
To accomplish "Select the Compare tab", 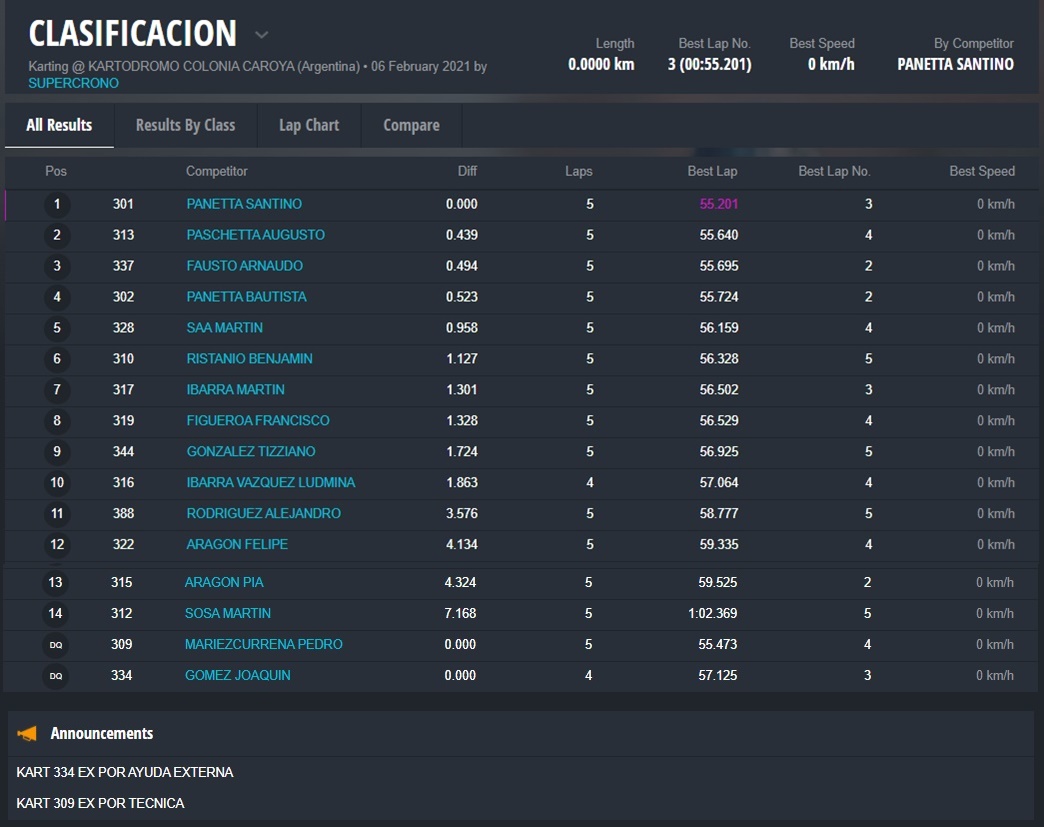I will click(411, 125).
